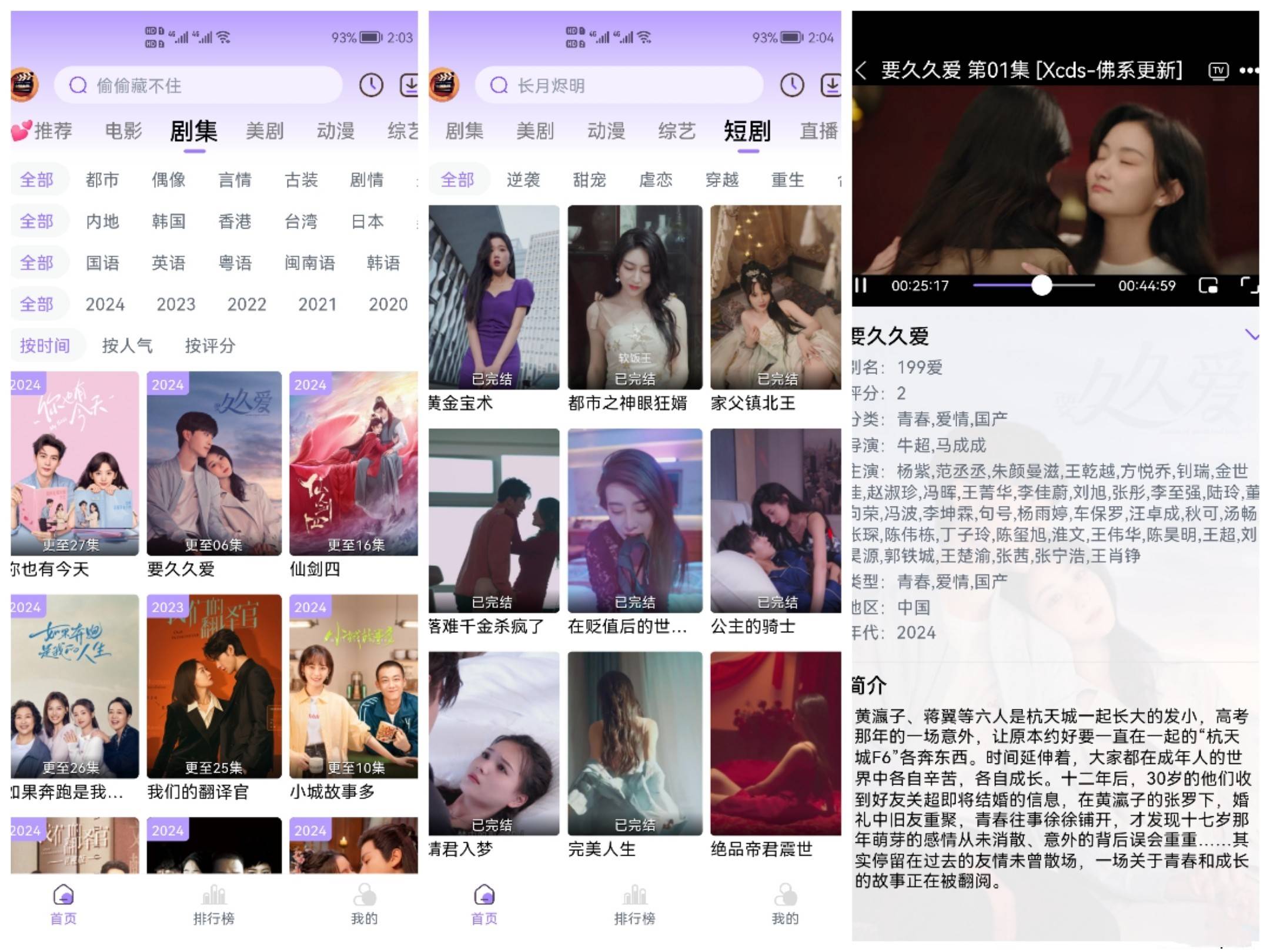Select 短剧 tab in the middle screen

pos(748,131)
